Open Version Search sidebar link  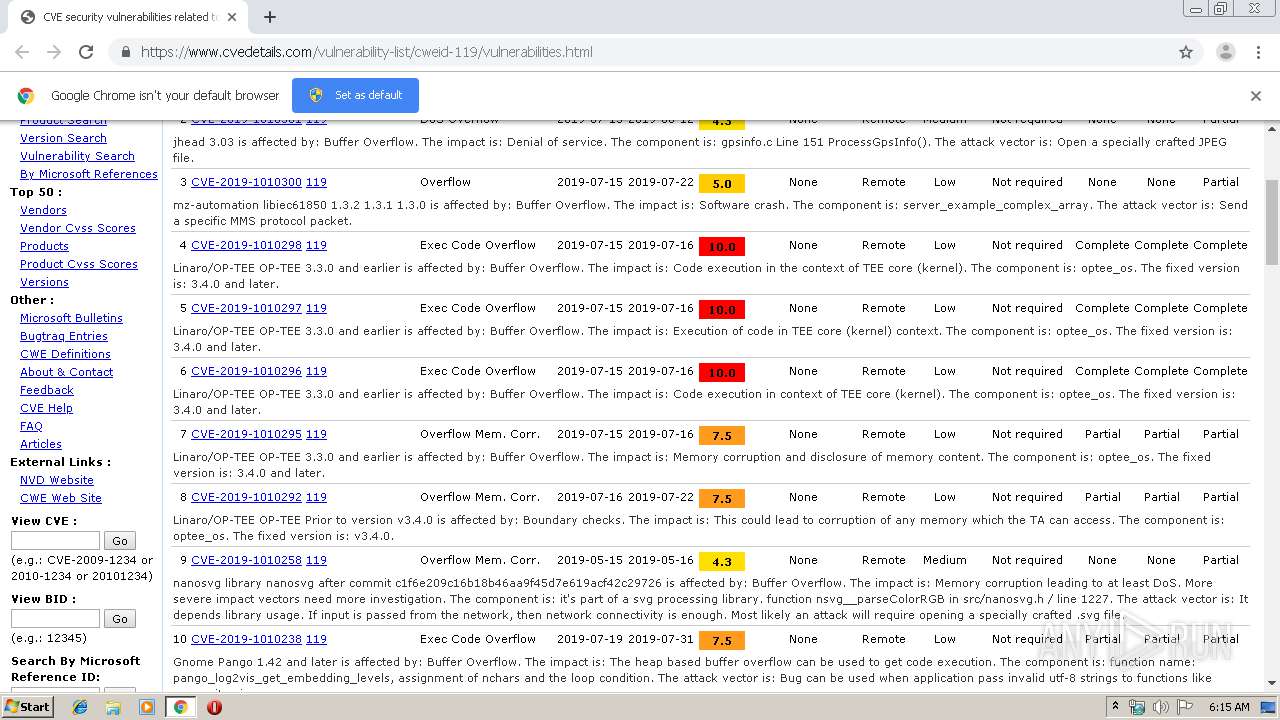point(63,138)
